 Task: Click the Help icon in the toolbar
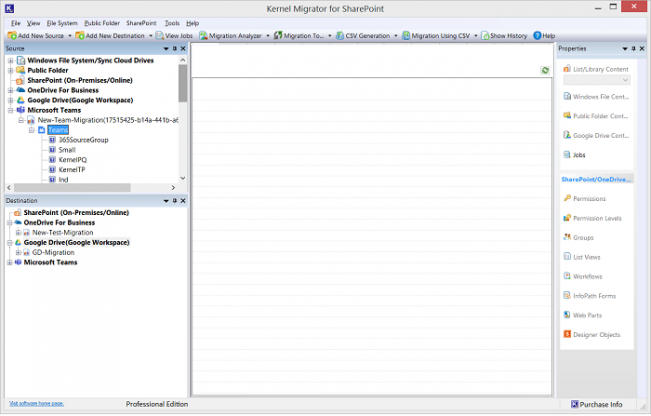tap(537, 36)
